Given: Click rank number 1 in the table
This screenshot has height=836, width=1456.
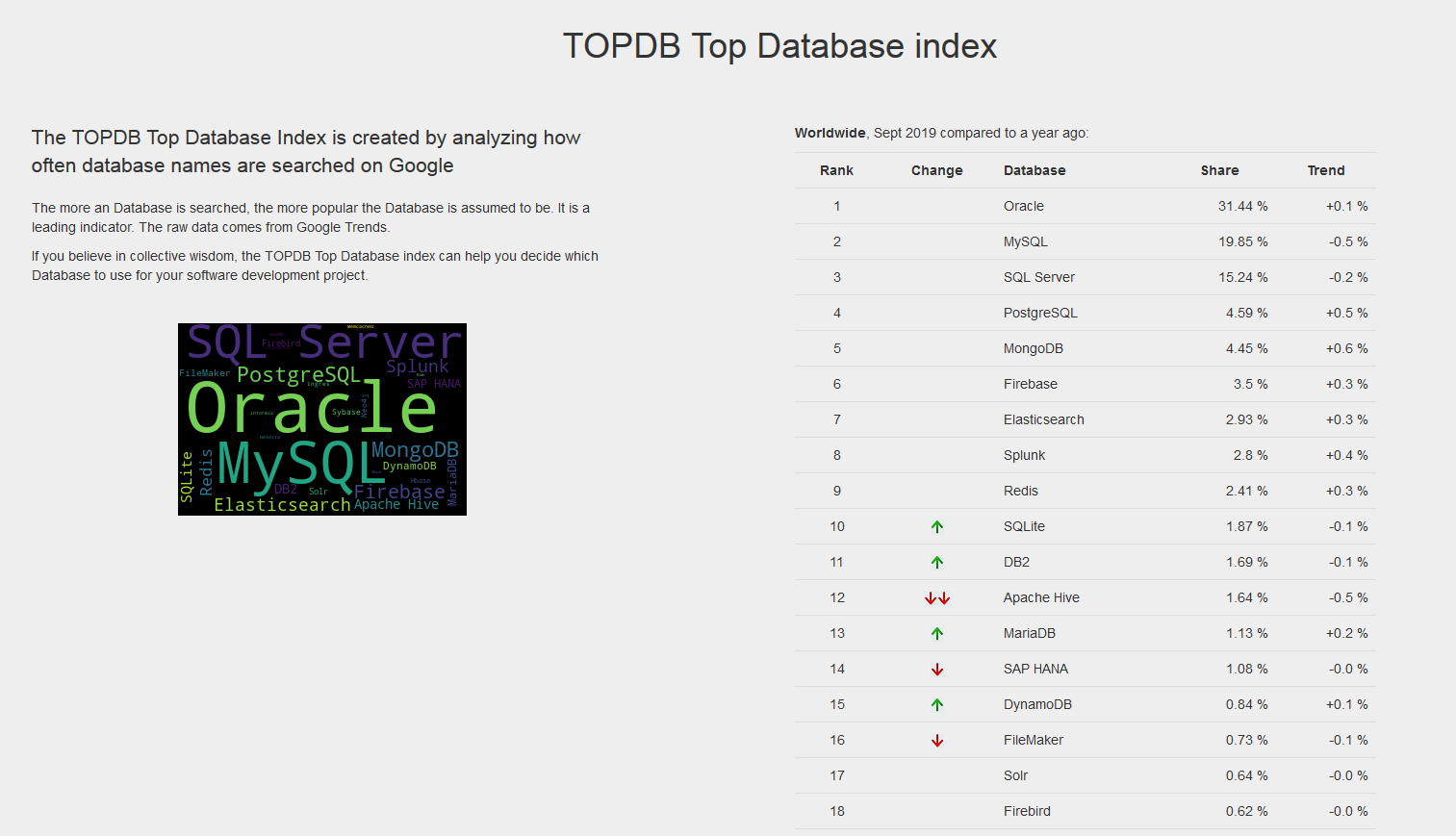Looking at the screenshot, I should click(x=837, y=206).
